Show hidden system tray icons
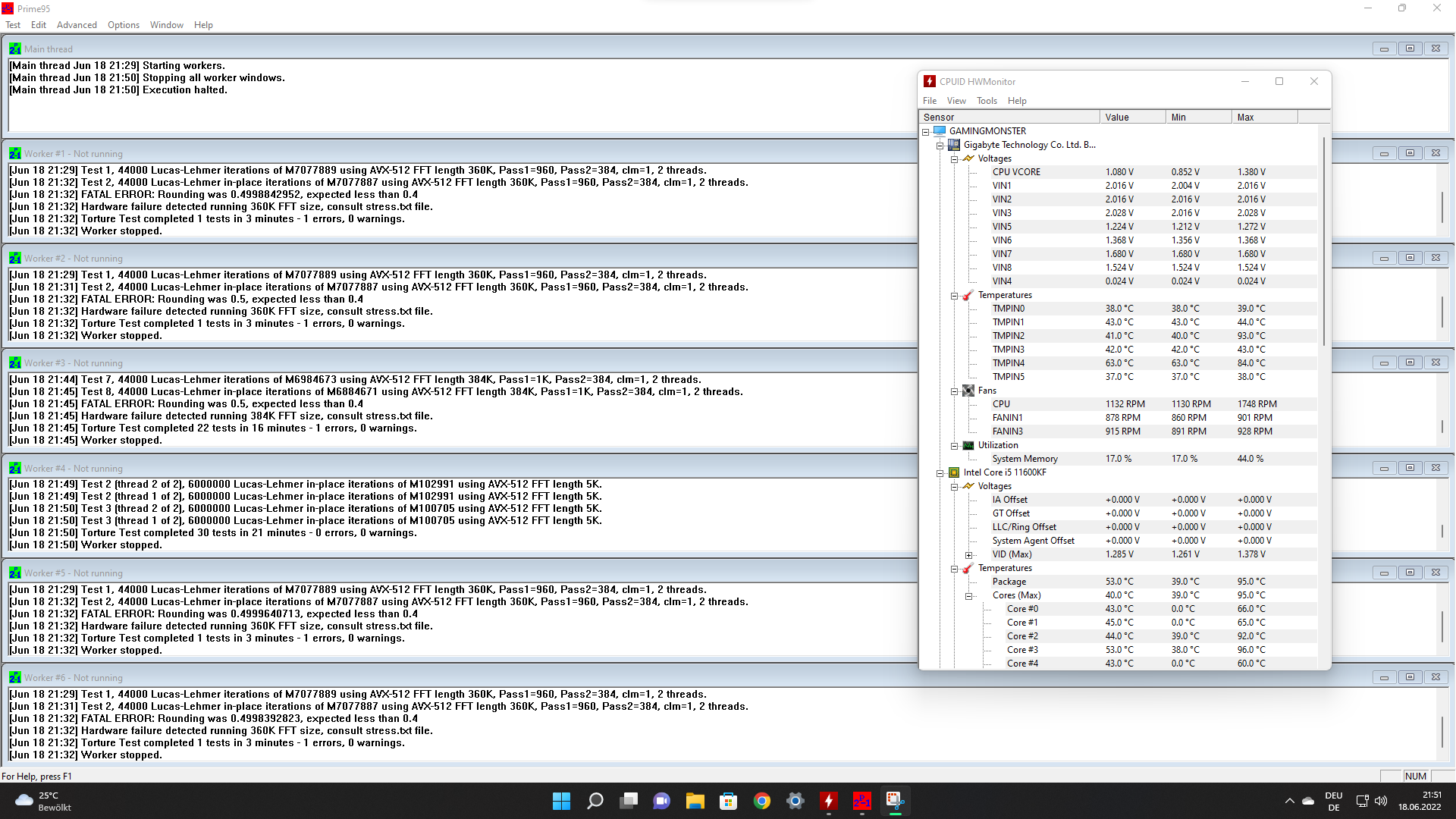The height and width of the screenshot is (819, 1456). [x=1289, y=801]
